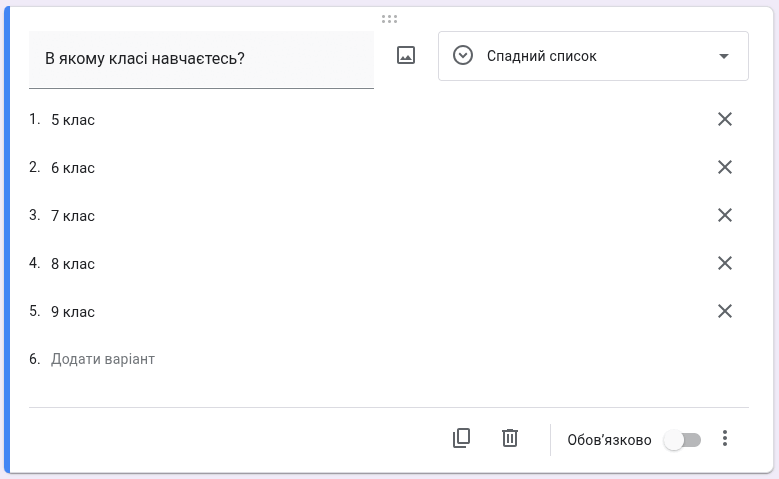Viewport: 779px width, 479px height.
Task: Click the drag handle dots above the question
Action: pyautogui.click(x=390, y=19)
